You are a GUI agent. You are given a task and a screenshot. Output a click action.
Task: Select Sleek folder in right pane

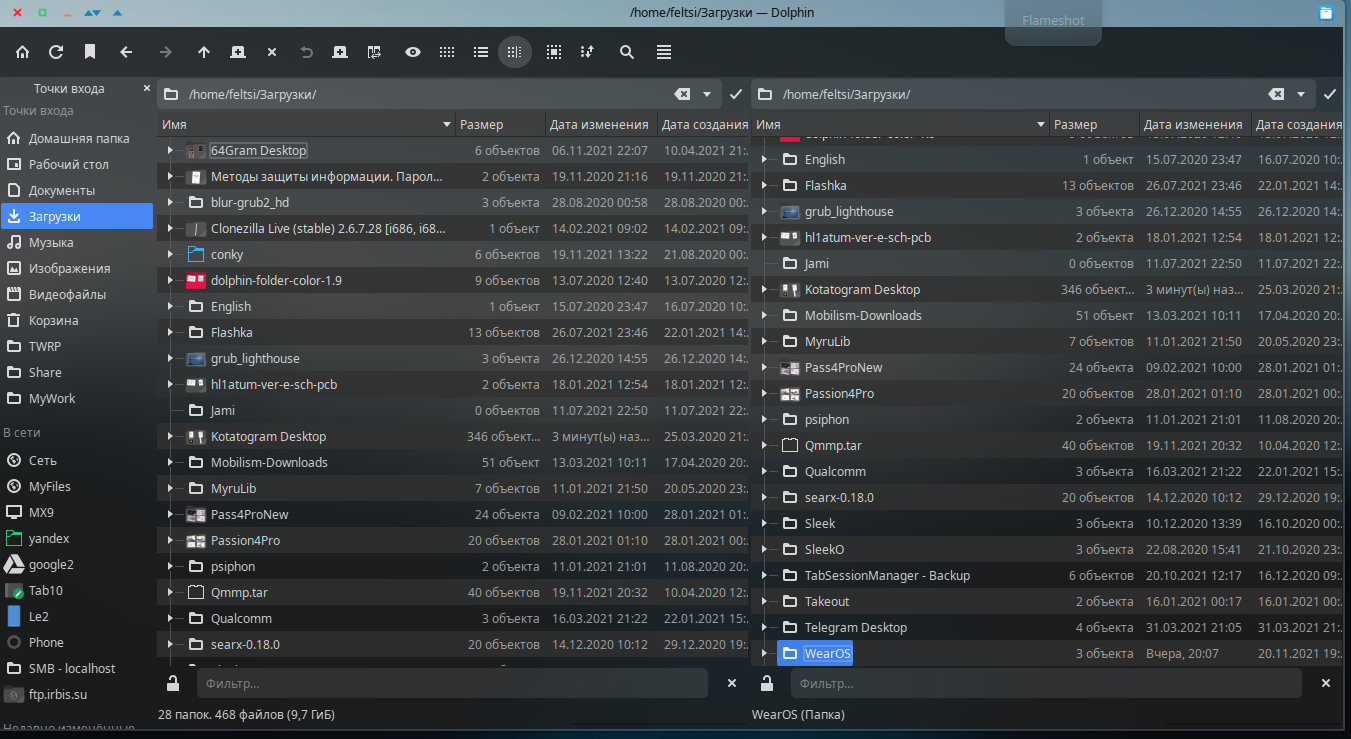click(x=820, y=523)
